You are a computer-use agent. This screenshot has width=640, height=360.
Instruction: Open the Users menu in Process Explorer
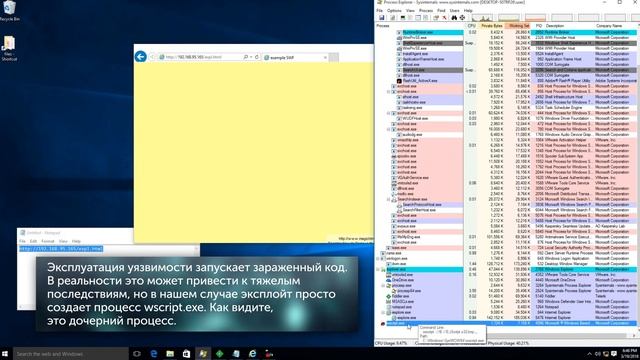point(454,11)
